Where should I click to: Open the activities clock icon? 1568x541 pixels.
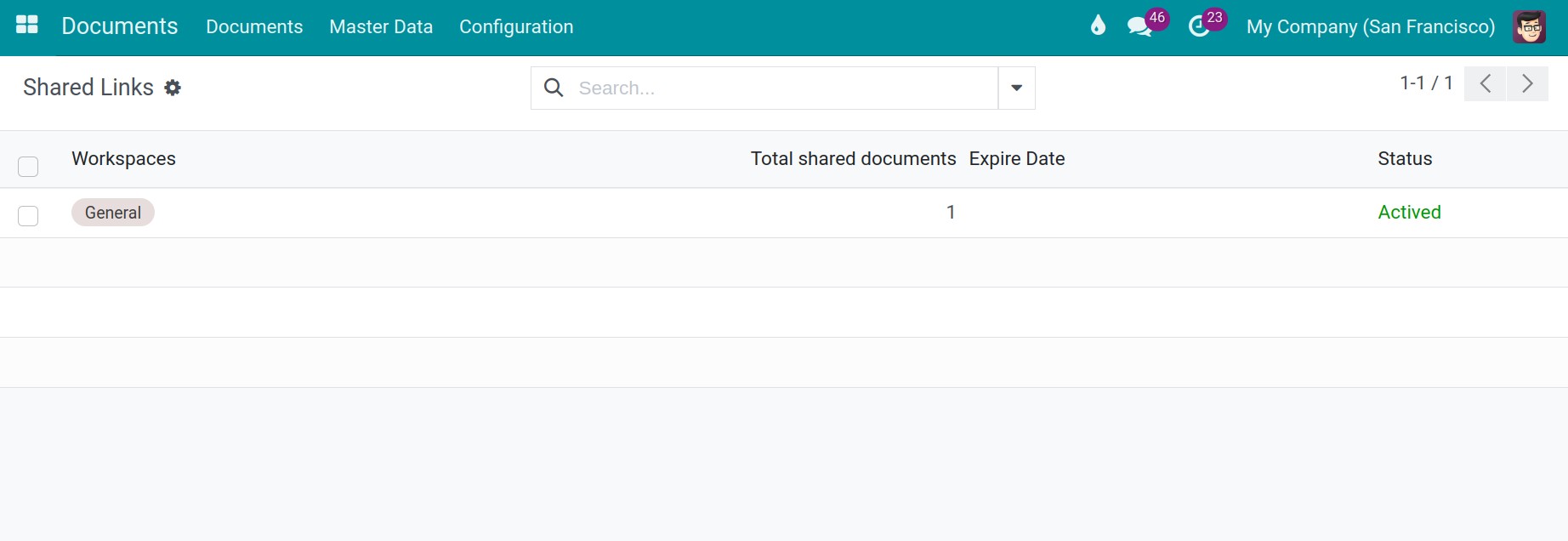point(1199,26)
